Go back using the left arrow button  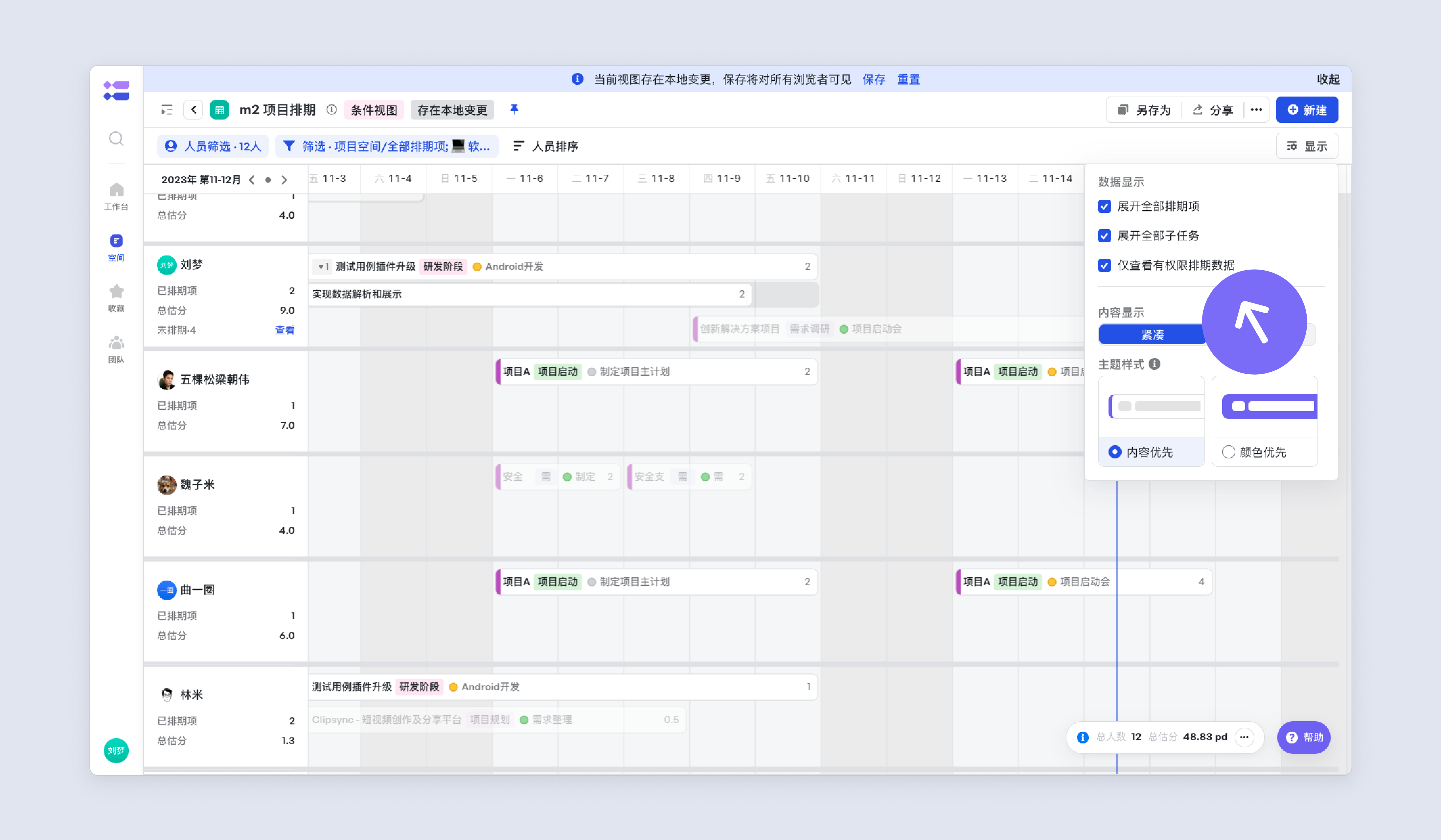point(193,110)
